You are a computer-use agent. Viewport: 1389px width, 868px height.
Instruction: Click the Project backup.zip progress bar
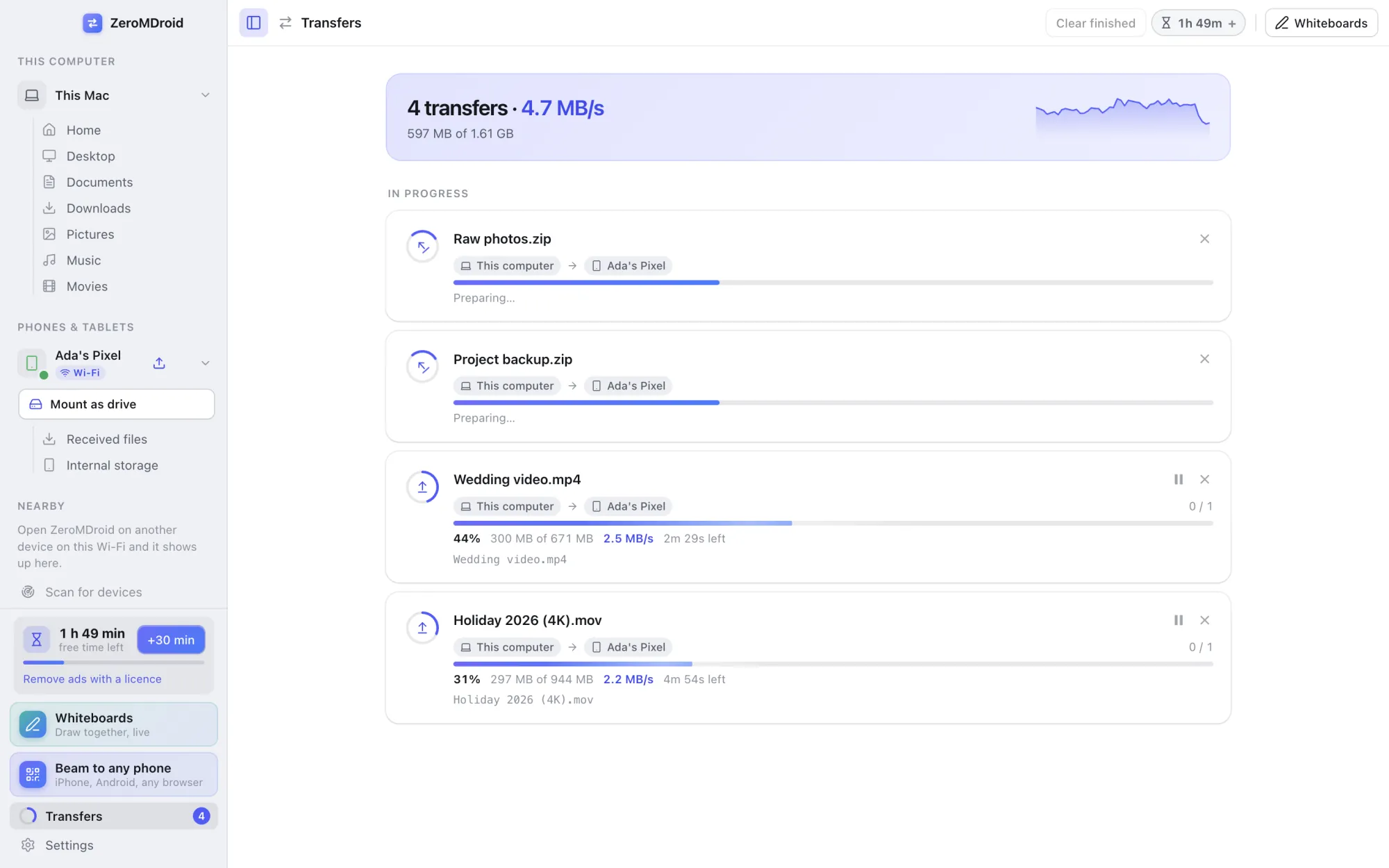pos(833,403)
